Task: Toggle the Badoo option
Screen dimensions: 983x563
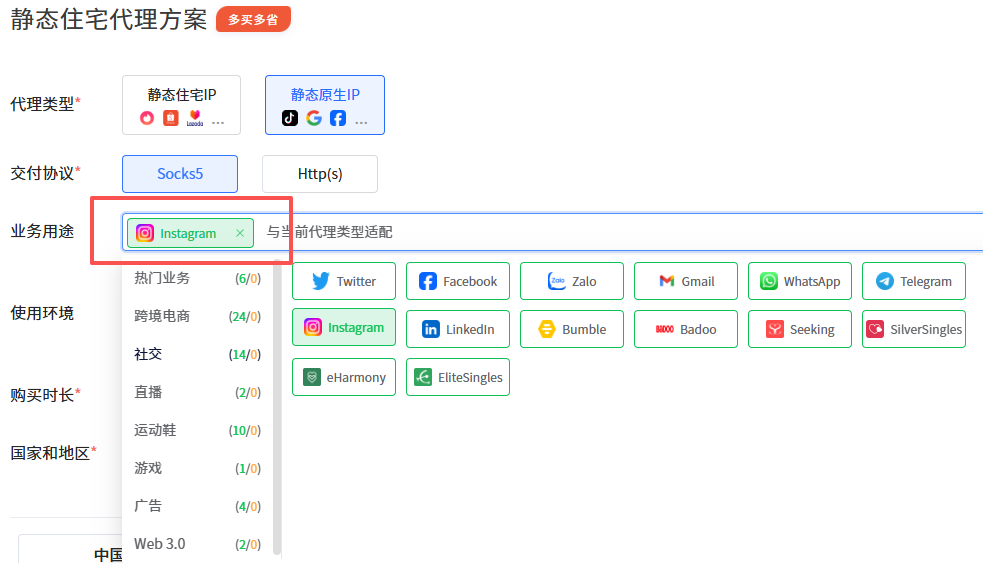Action: (686, 329)
